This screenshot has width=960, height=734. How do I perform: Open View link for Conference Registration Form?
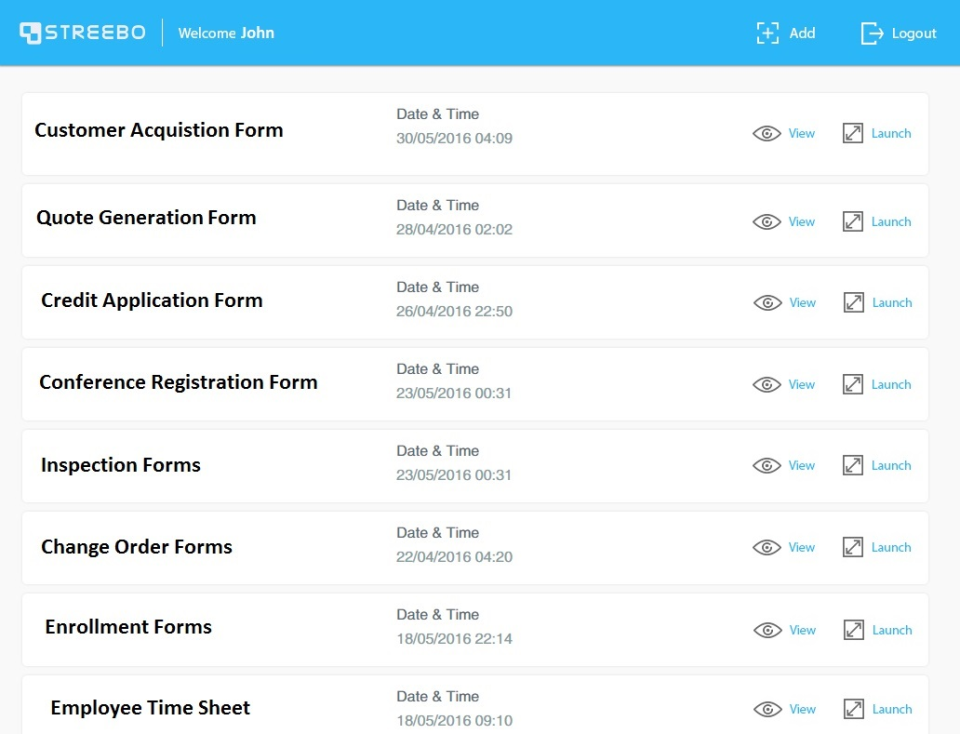801,384
